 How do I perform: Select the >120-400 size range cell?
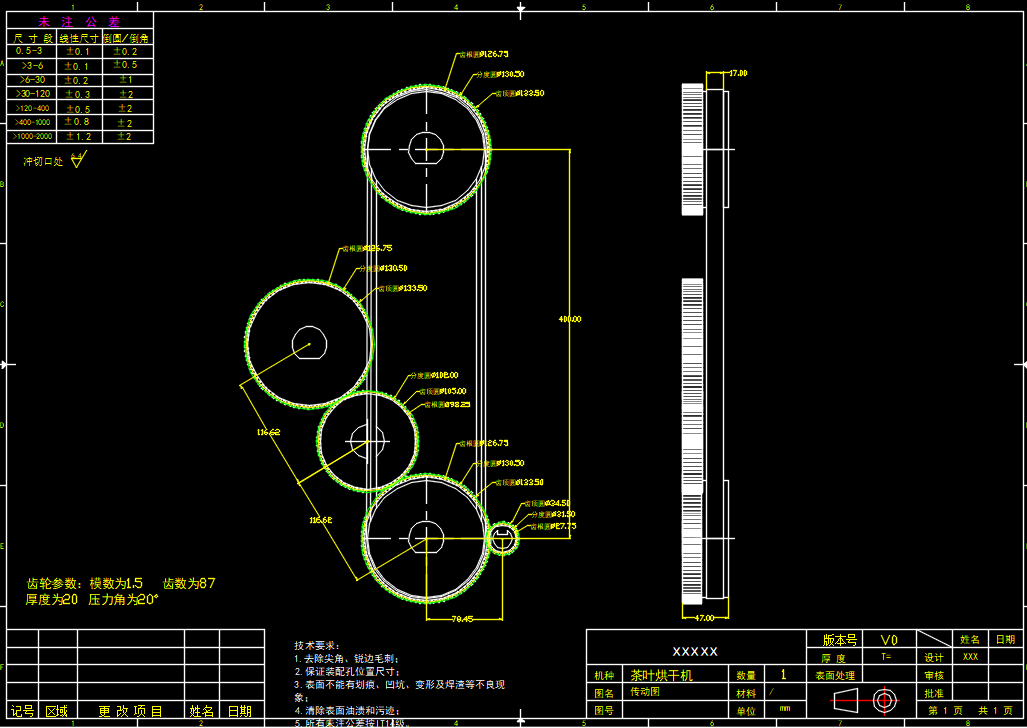(32, 108)
